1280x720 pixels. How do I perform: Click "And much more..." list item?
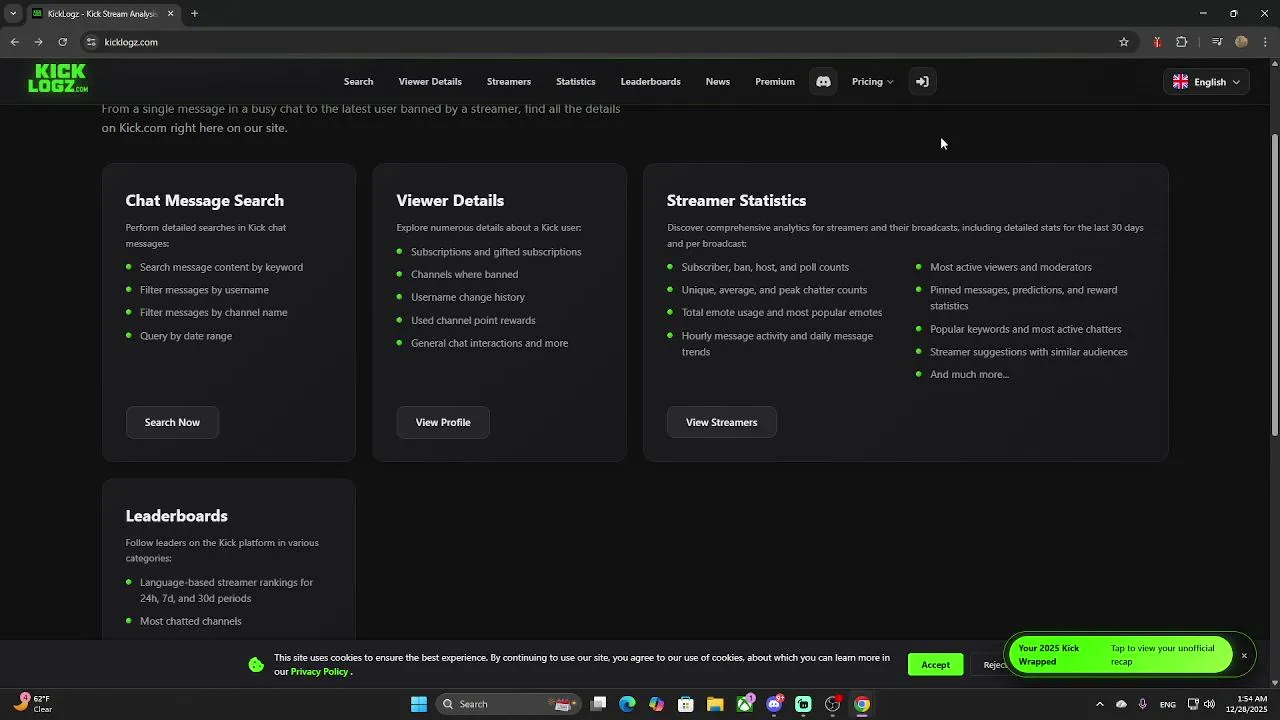(x=969, y=375)
